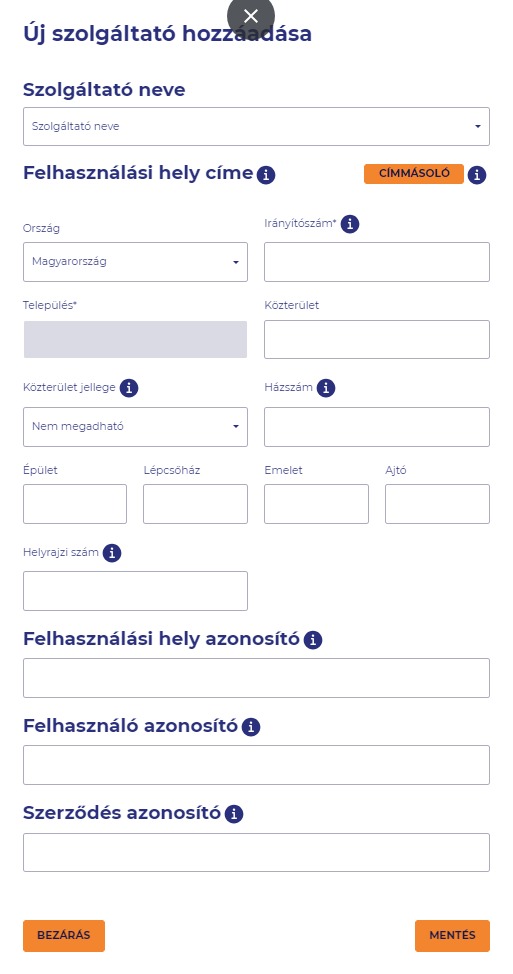Open info icon beside Irányítószám label
The height and width of the screenshot is (974, 513).
coord(350,224)
